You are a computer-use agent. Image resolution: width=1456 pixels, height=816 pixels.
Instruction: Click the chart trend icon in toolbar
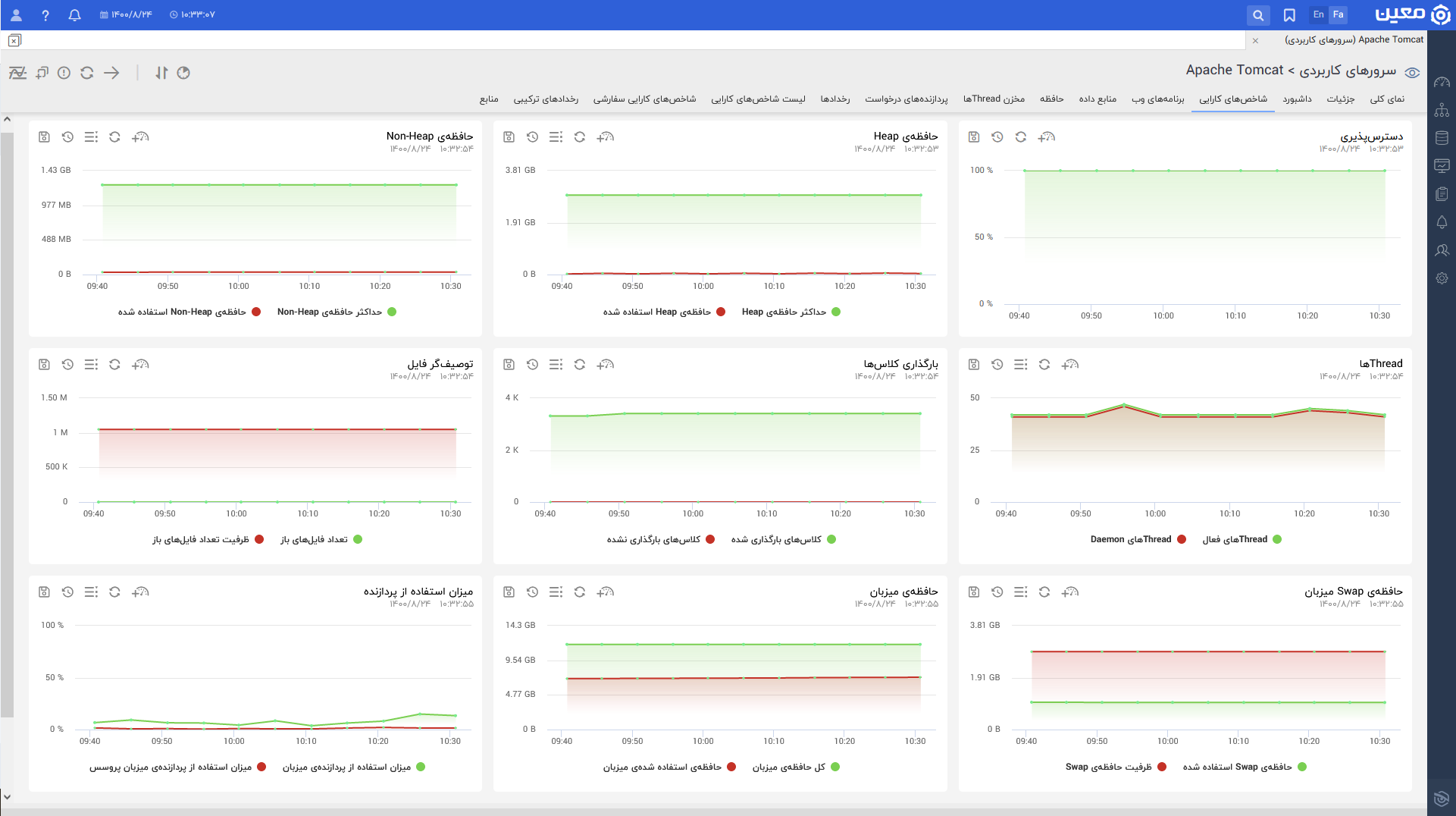tap(17, 73)
